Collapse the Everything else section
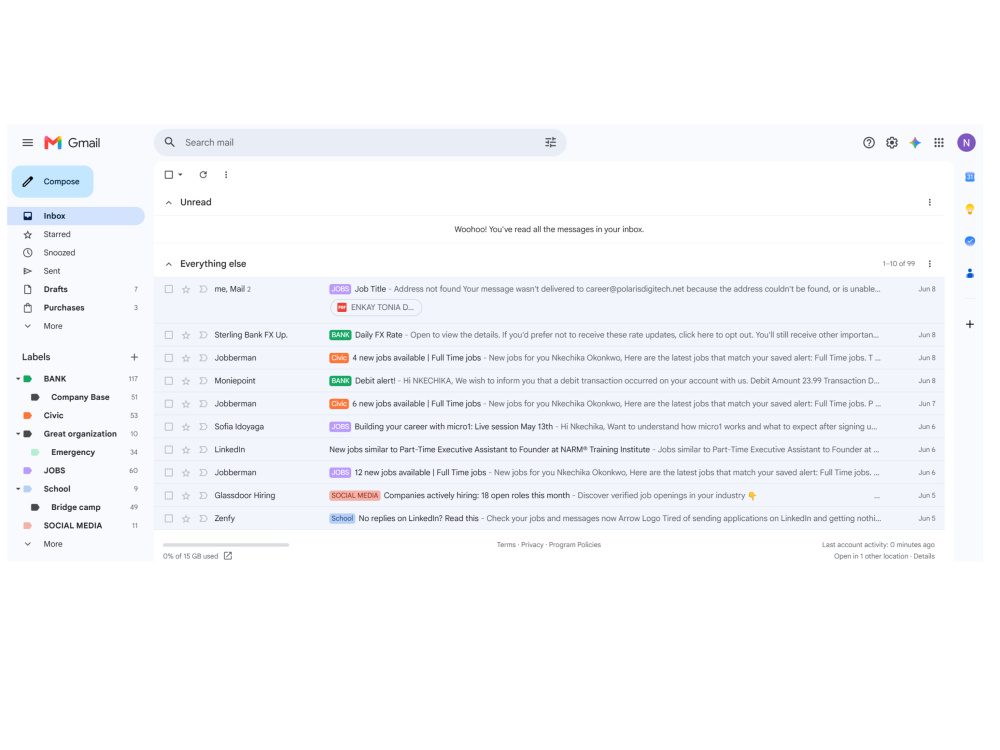1000x750 pixels. coord(168,264)
